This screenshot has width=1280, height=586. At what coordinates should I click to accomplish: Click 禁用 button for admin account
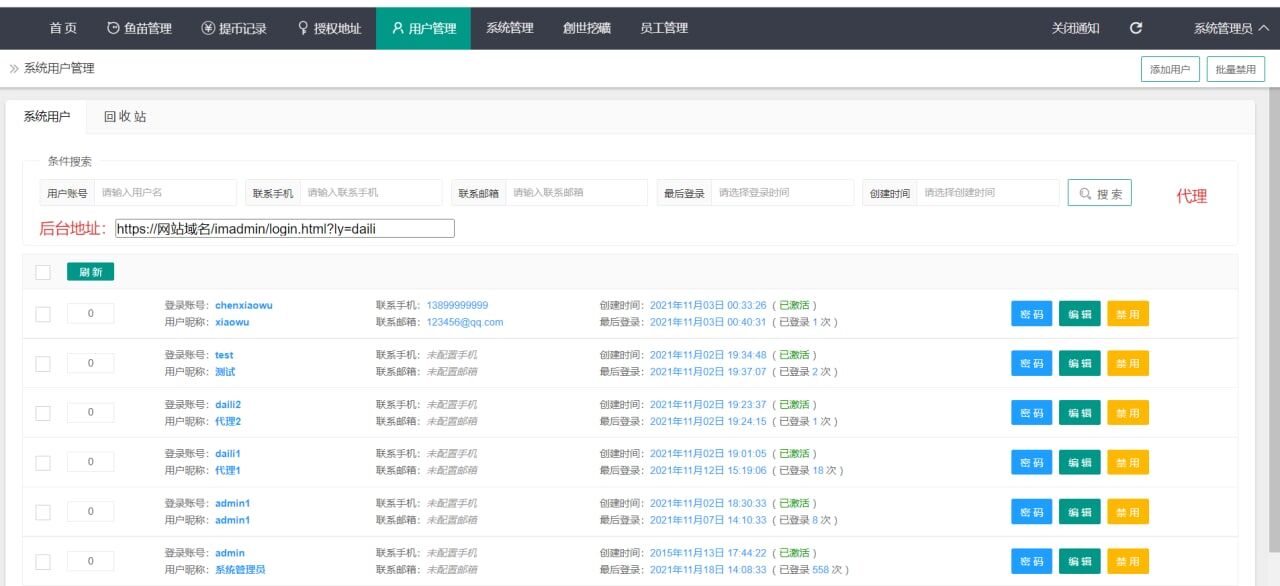1128,561
